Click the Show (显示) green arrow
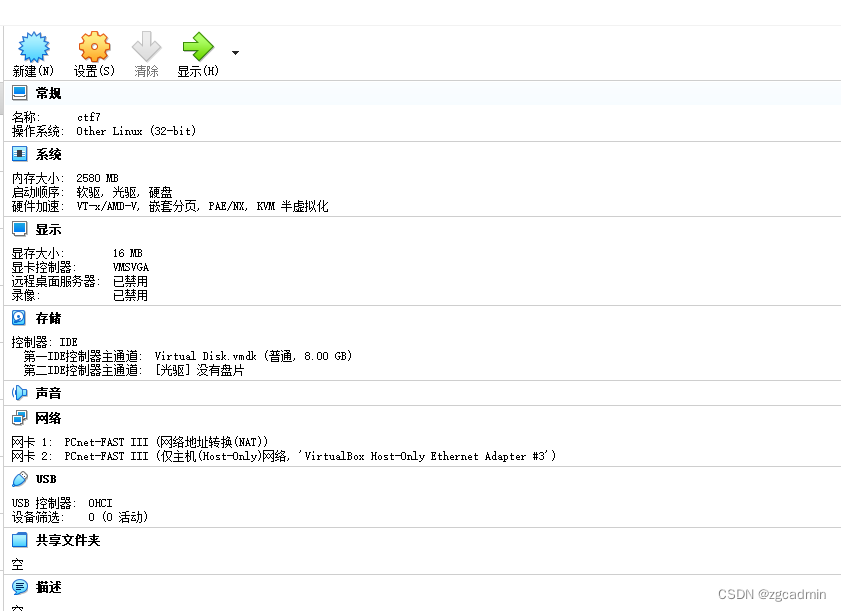Image resolution: width=841 pixels, height=611 pixels. 198,47
